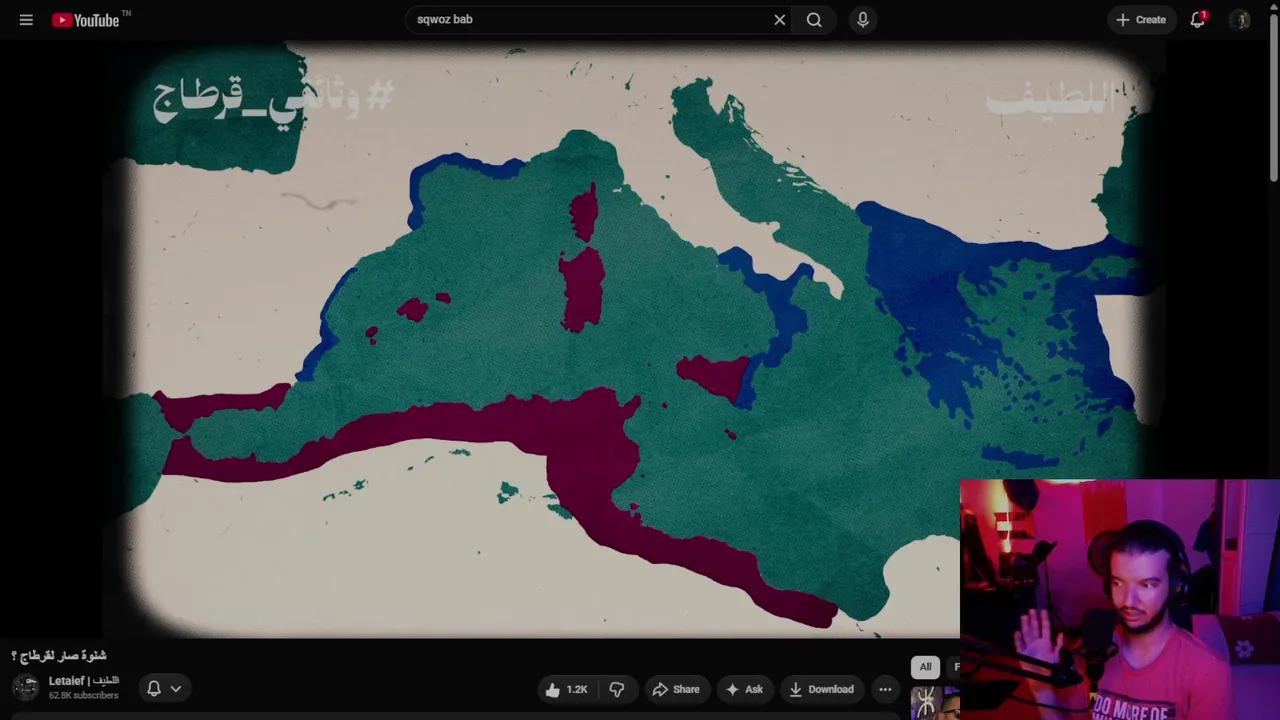Dislike this video

click(617, 689)
